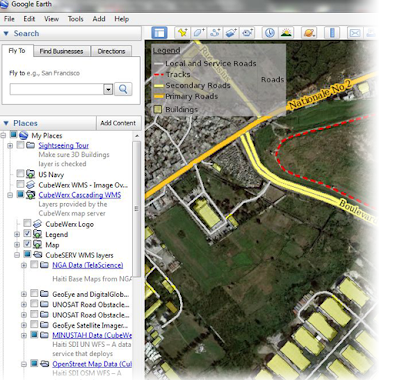Screen dimensions: 400x380
Task: Enable CubeWerx WMS Image Overlay checkbox
Action: [x=20, y=184]
